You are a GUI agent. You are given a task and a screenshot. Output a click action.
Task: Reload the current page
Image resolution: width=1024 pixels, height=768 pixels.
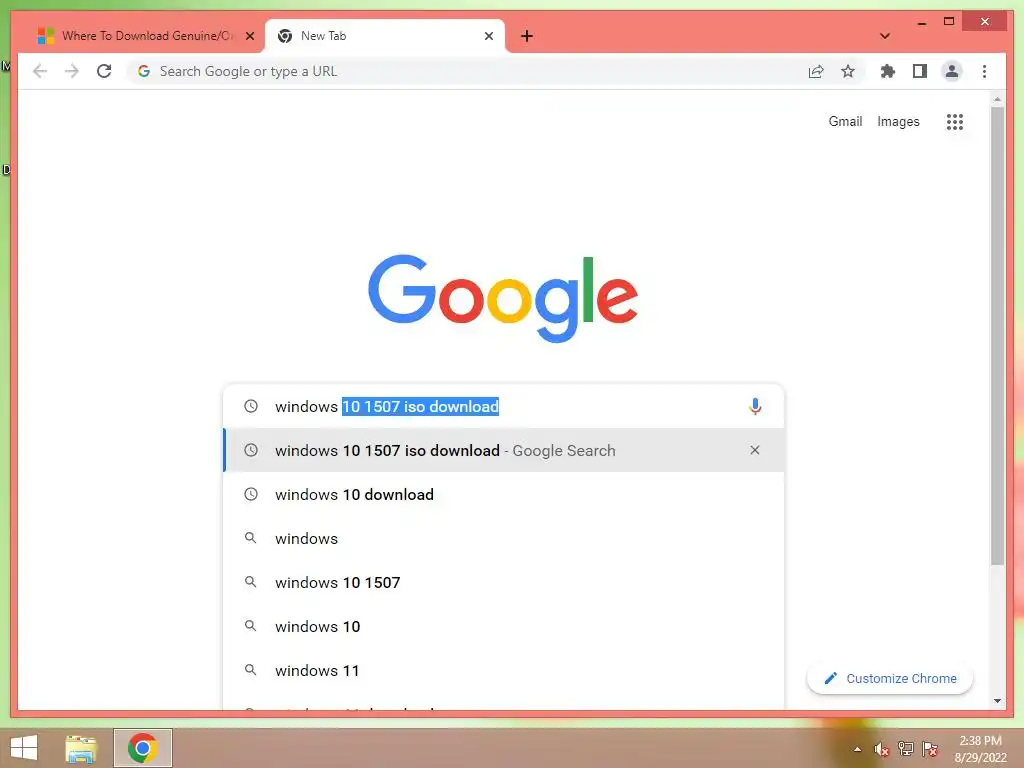point(104,71)
